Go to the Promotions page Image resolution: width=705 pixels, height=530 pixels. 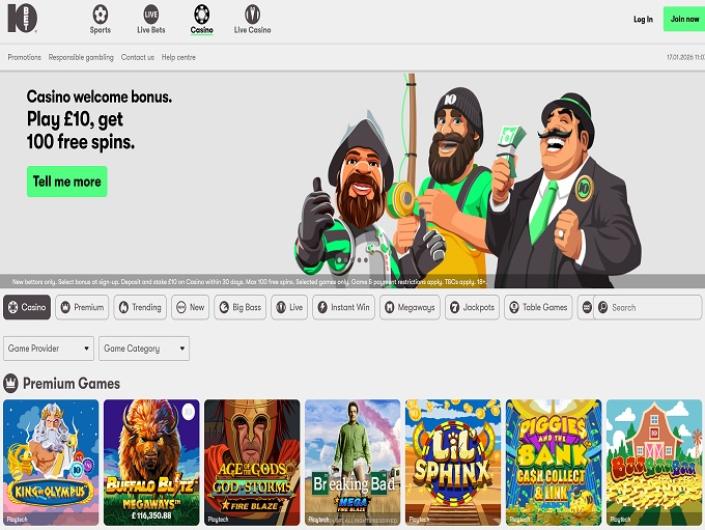pos(24,57)
